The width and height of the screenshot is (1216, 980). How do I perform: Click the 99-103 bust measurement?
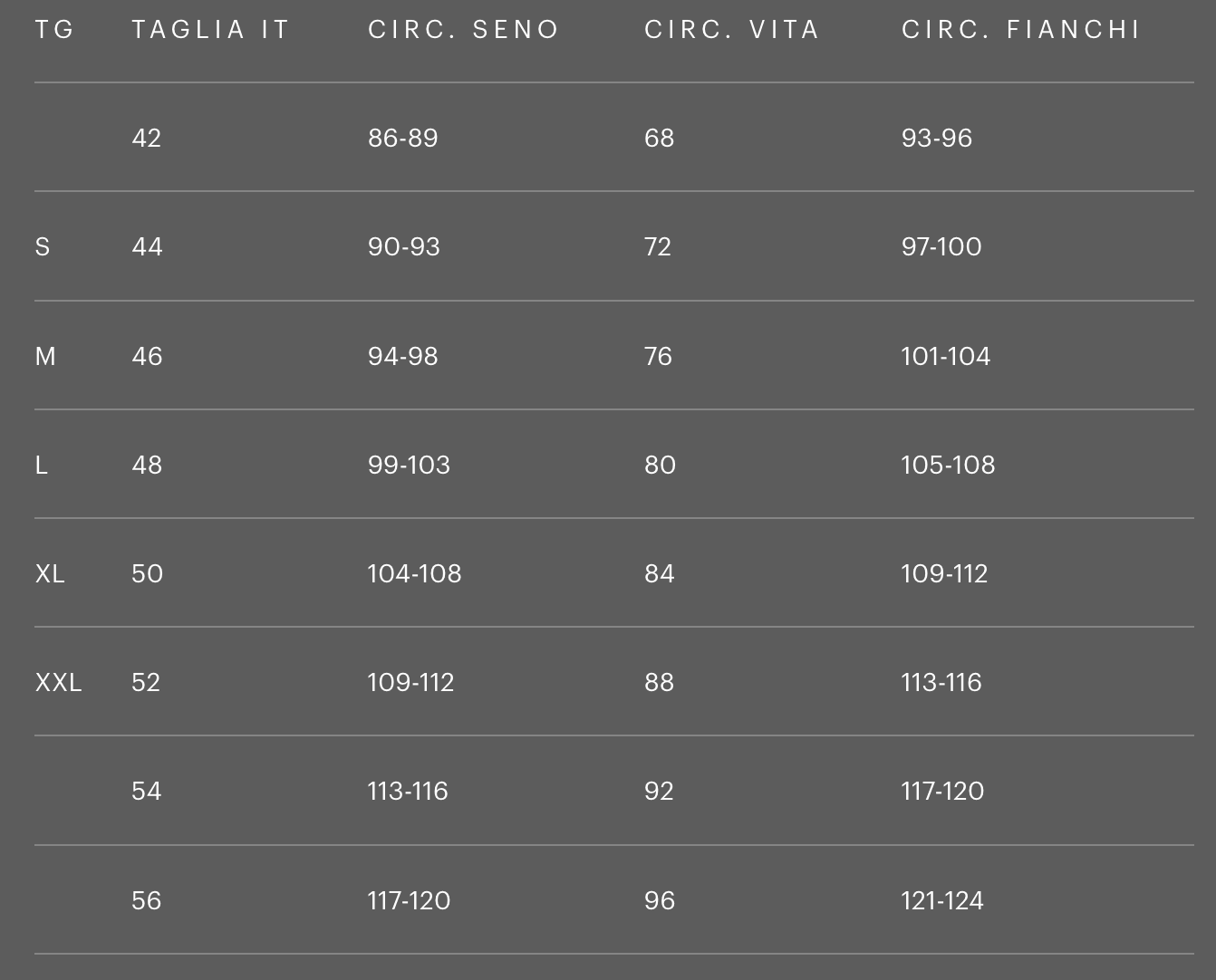(409, 466)
